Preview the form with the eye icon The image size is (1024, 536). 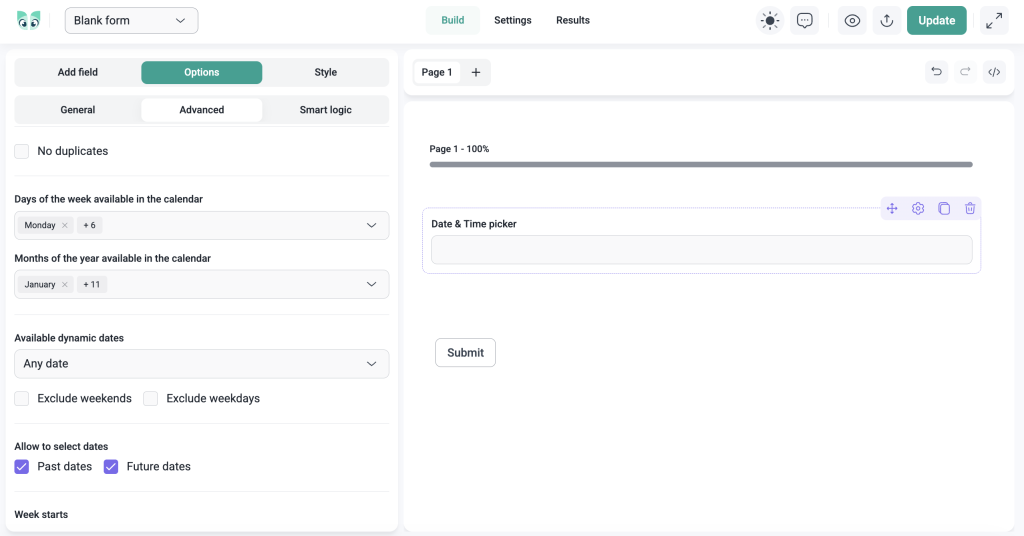point(852,20)
